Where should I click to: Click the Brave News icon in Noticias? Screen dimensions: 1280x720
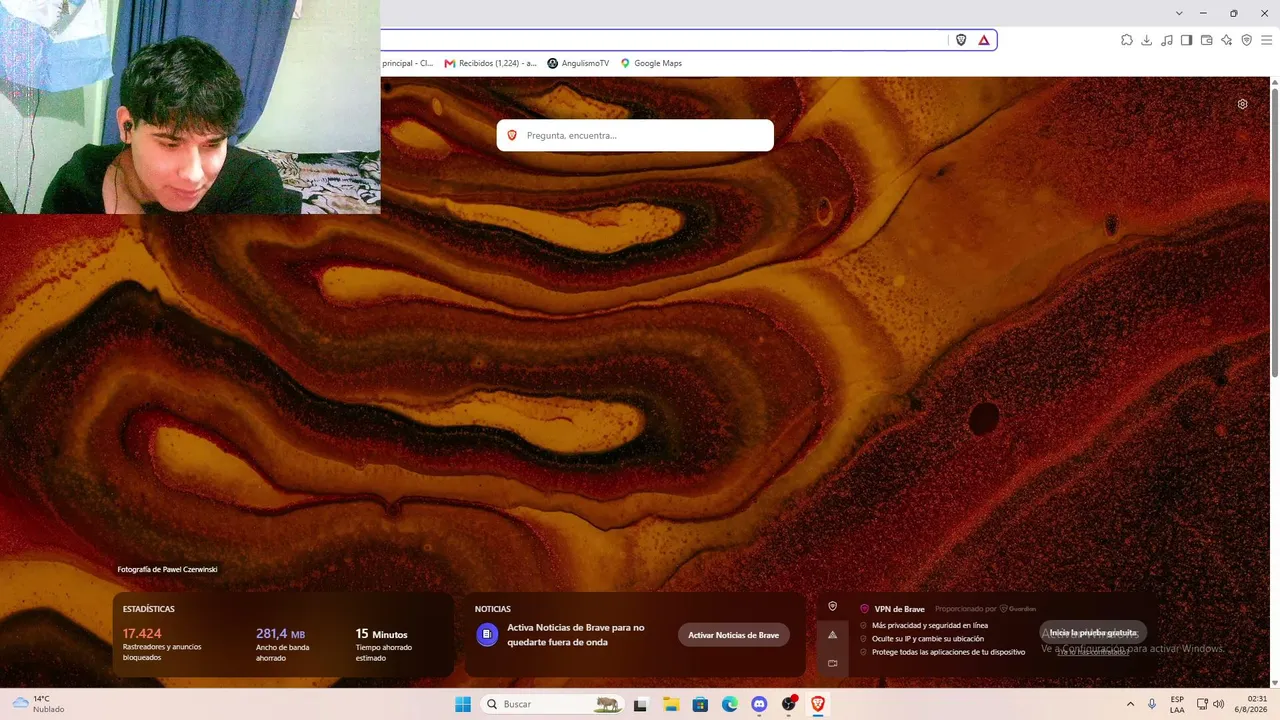(487, 634)
